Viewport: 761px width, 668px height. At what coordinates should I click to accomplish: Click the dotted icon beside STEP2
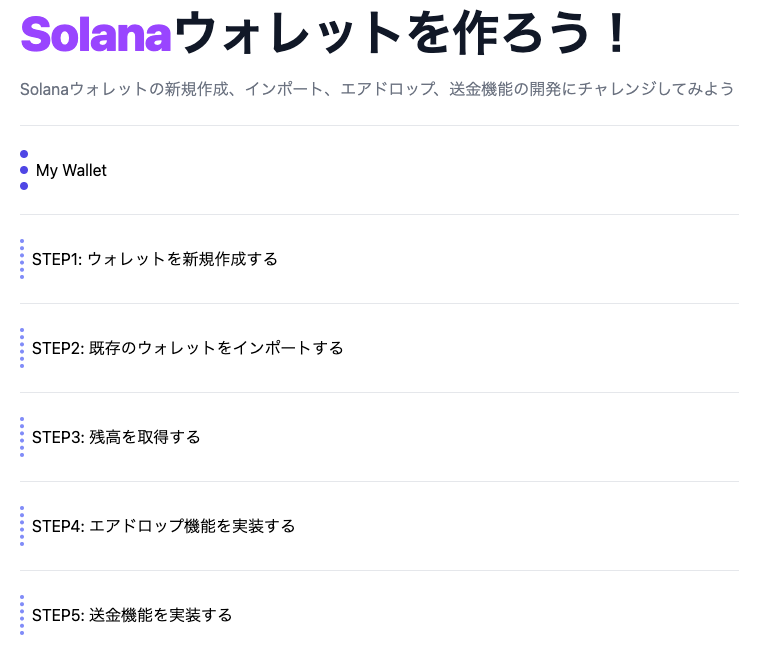tap(22, 348)
